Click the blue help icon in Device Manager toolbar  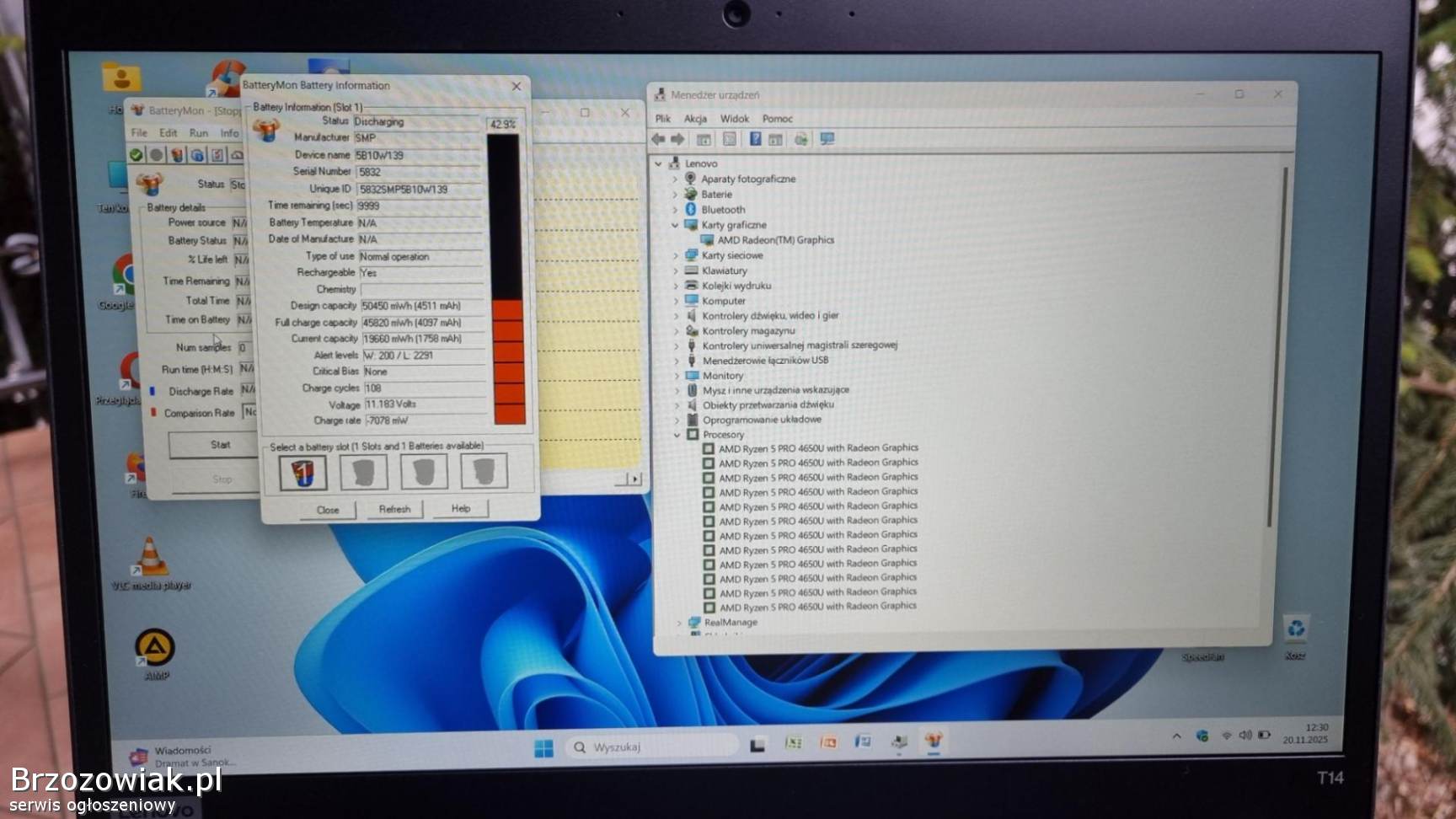(x=755, y=139)
